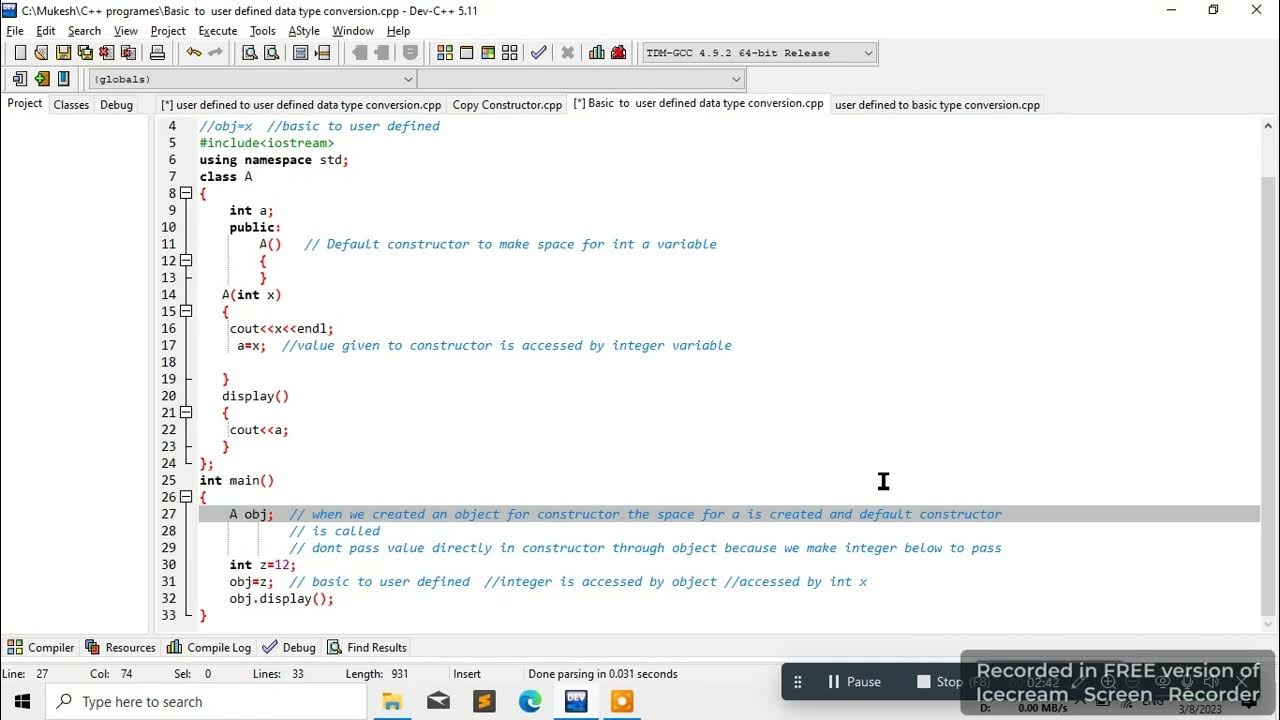1280x720 pixels.
Task: Click the code line 'int z=12;'
Action: coord(262,565)
